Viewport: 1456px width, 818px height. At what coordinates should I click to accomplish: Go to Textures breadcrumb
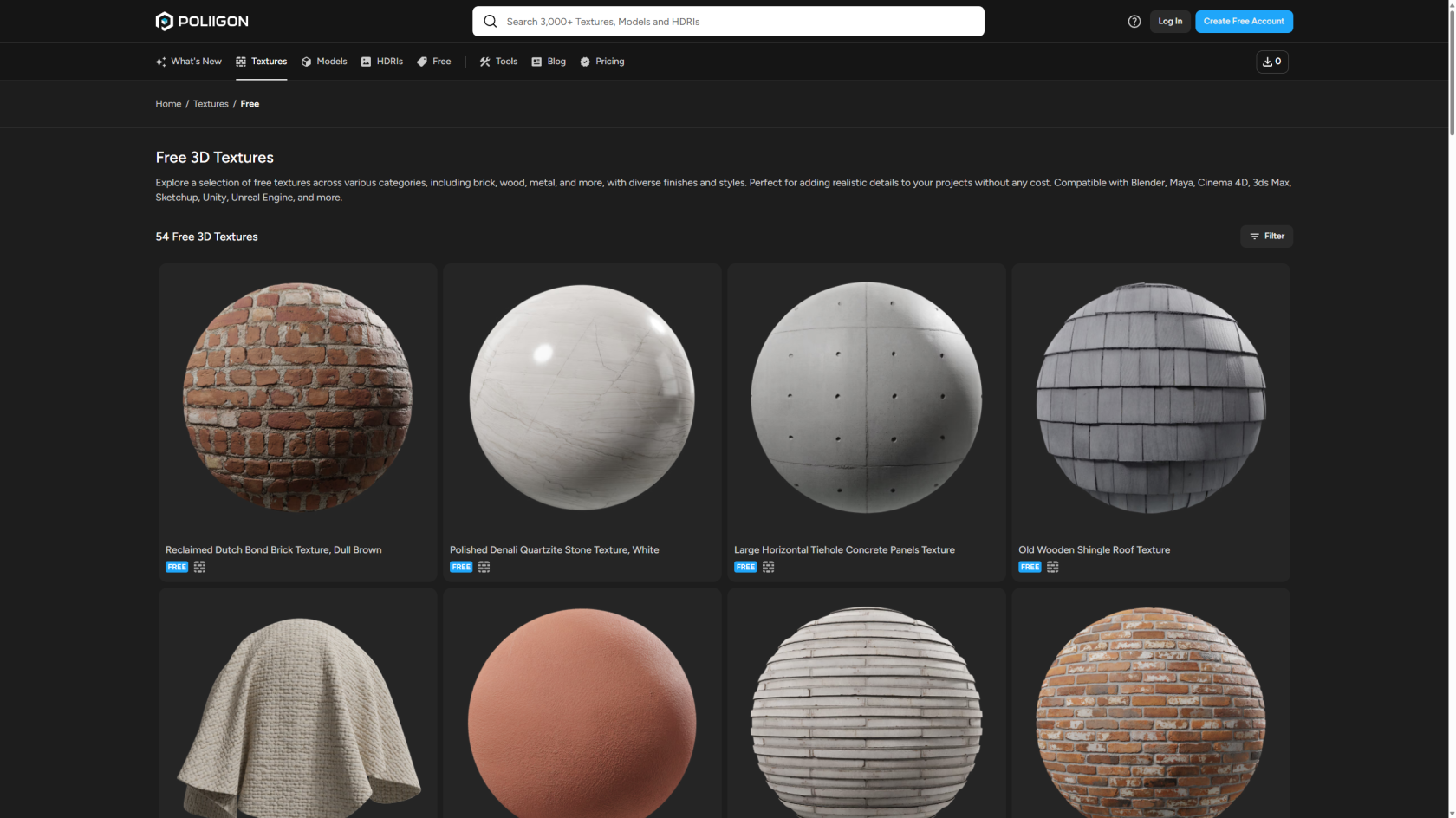211,104
